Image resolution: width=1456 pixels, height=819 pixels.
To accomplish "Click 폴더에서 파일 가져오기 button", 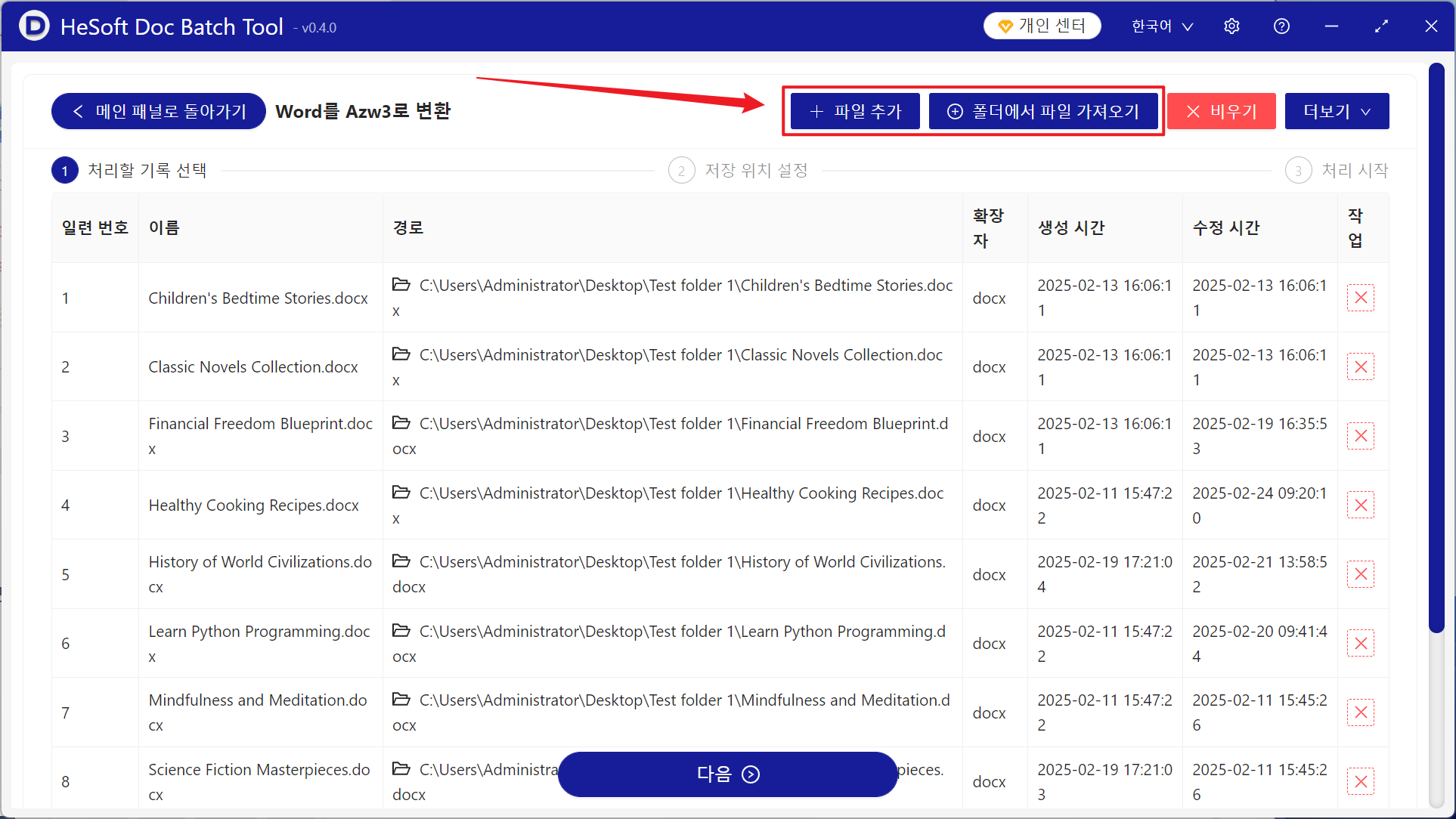I will click(x=1043, y=111).
